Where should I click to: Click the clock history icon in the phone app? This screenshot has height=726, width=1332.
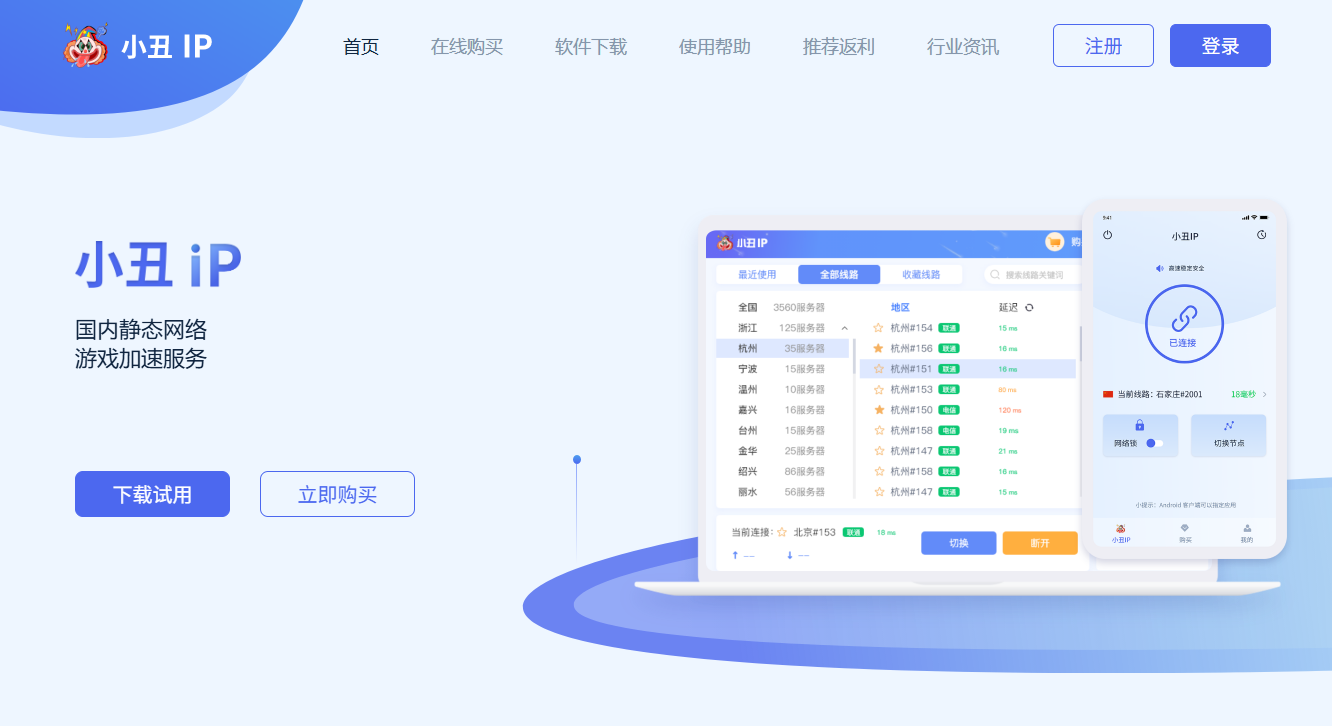point(1262,235)
